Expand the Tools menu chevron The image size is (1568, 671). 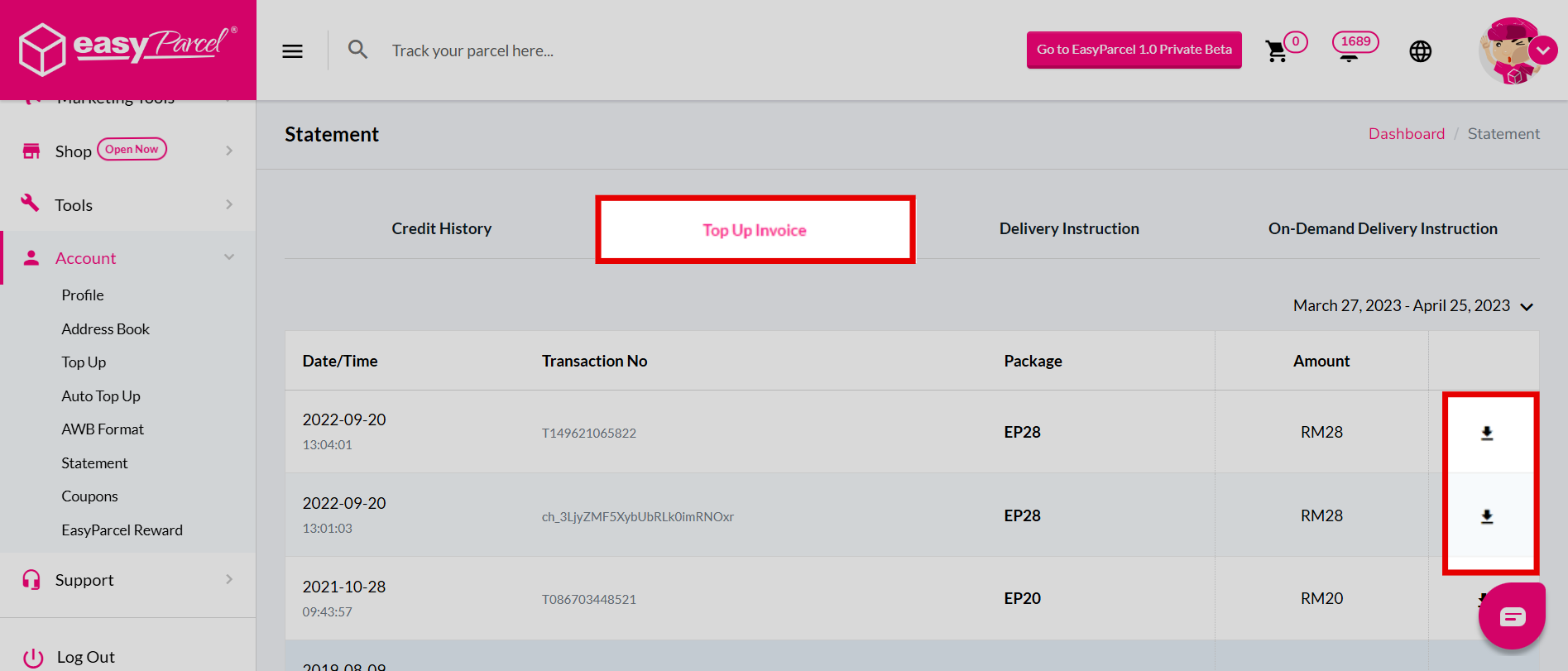tap(229, 204)
